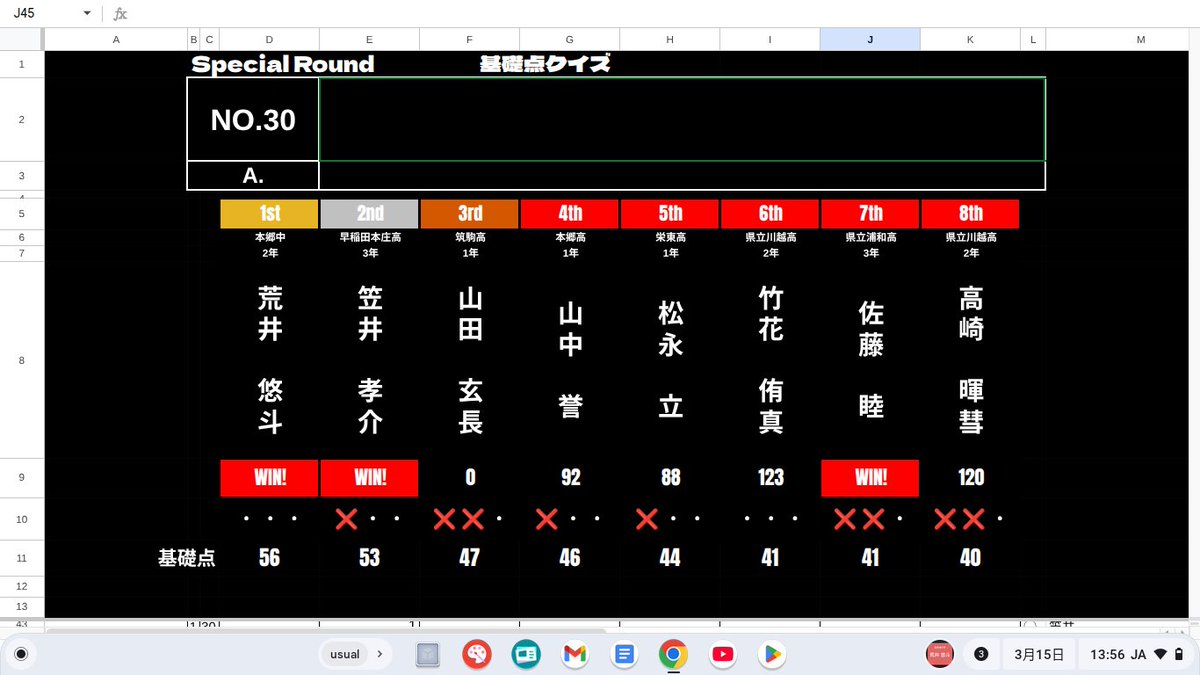1200x675 pixels.
Task: Open Google Docs from the shelf
Action: pos(624,654)
